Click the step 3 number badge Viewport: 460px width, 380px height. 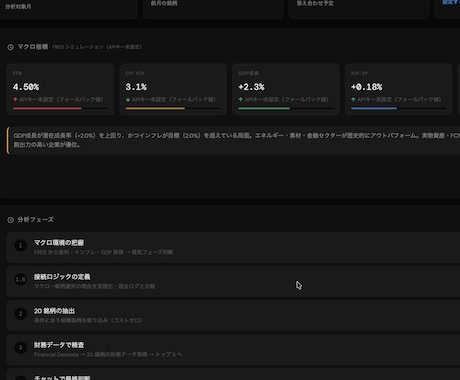(x=21, y=348)
